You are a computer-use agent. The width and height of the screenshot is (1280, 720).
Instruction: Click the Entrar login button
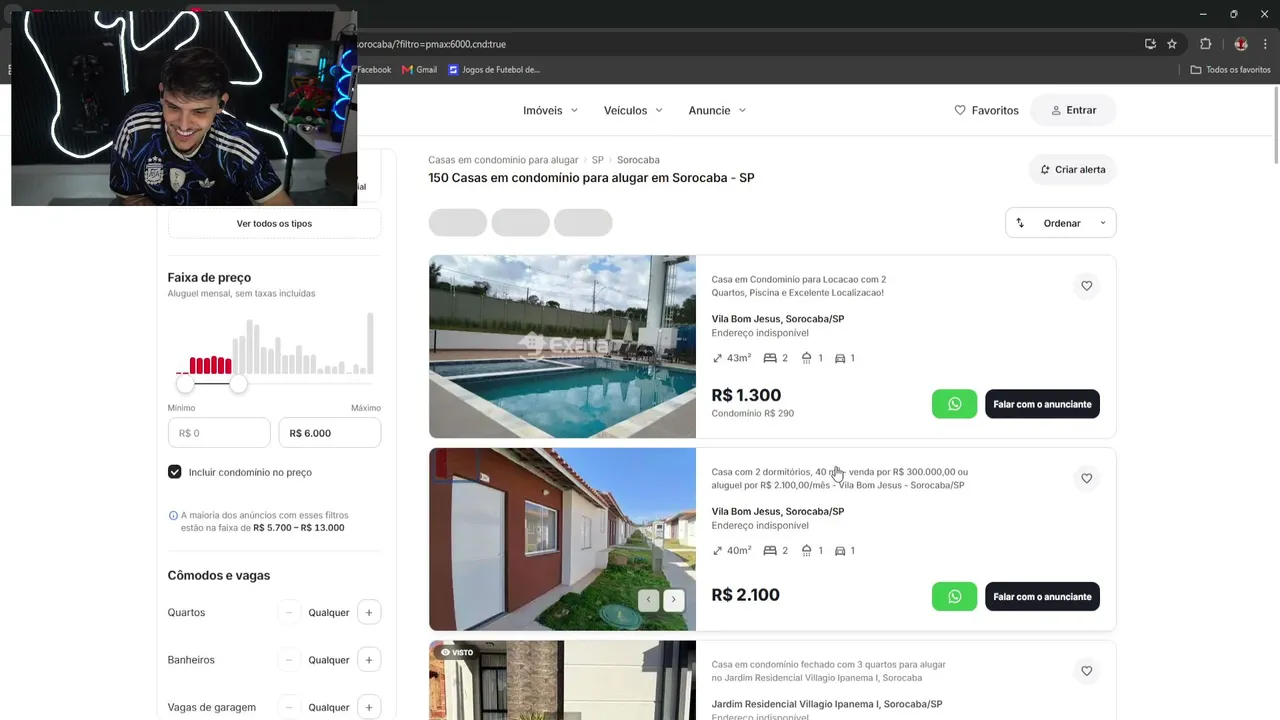[x=1073, y=110]
